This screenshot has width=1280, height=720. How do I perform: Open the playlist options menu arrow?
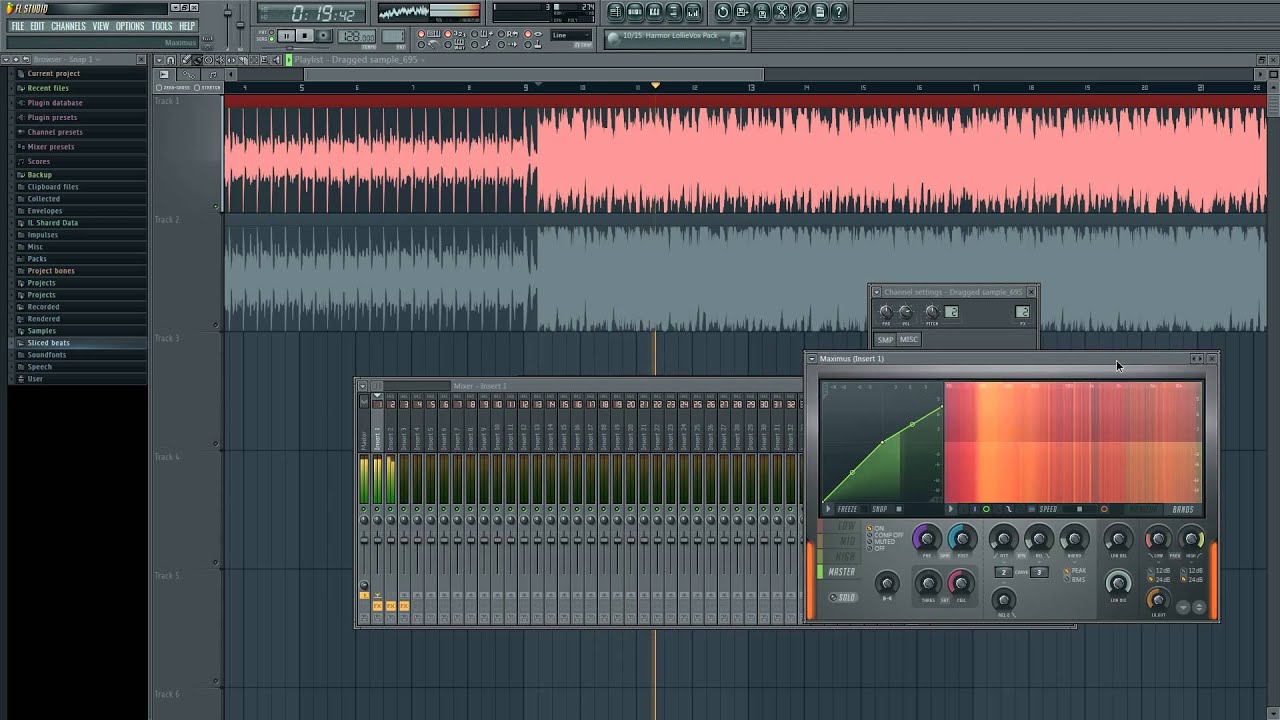(x=159, y=60)
